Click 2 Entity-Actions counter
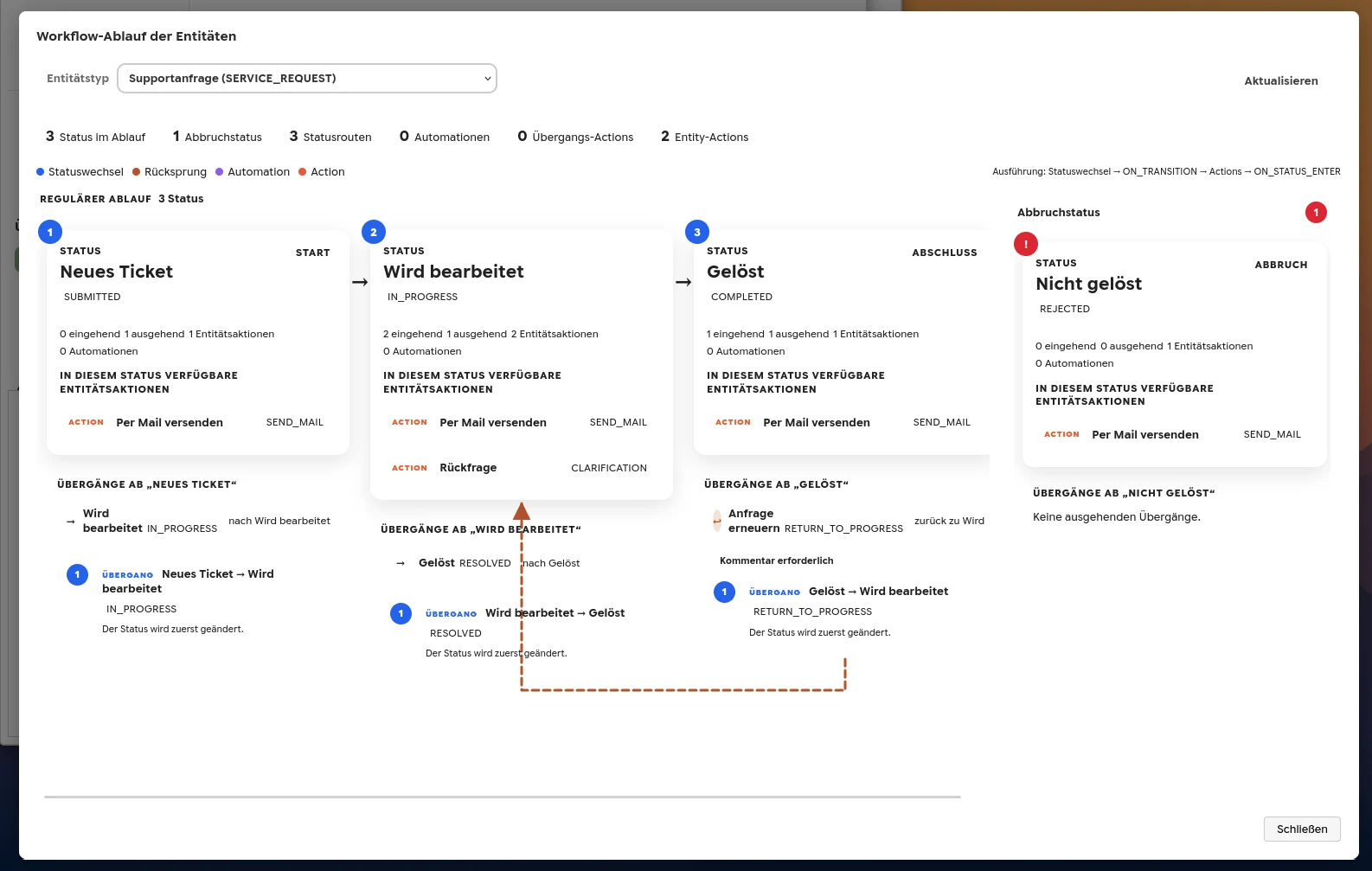Viewport: 1372px width, 871px height. (x=704, y=137)
